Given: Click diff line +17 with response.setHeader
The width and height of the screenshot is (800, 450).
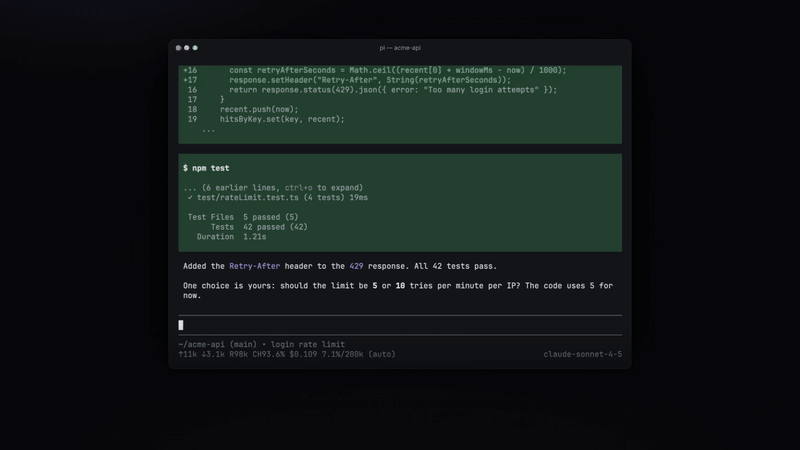Looking at the screenshot, I should pos(347,80).
